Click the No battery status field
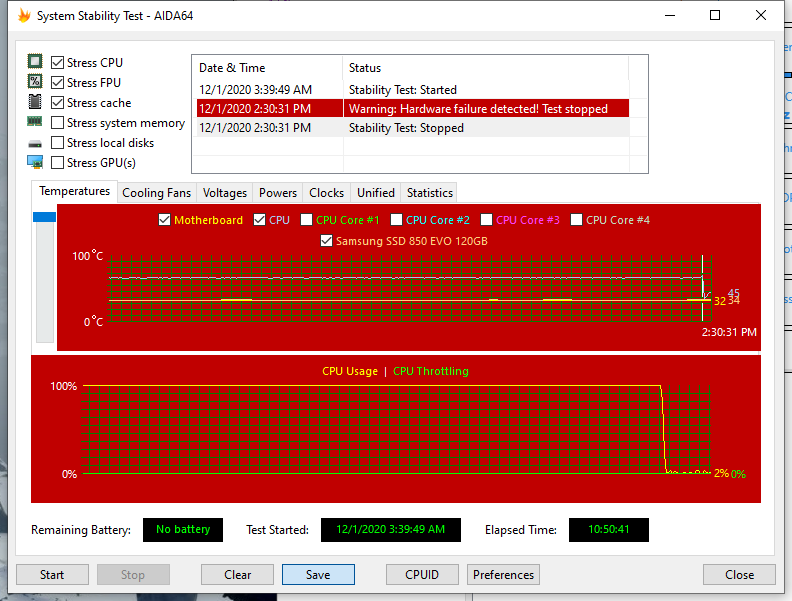 click(x=183, y=529)
